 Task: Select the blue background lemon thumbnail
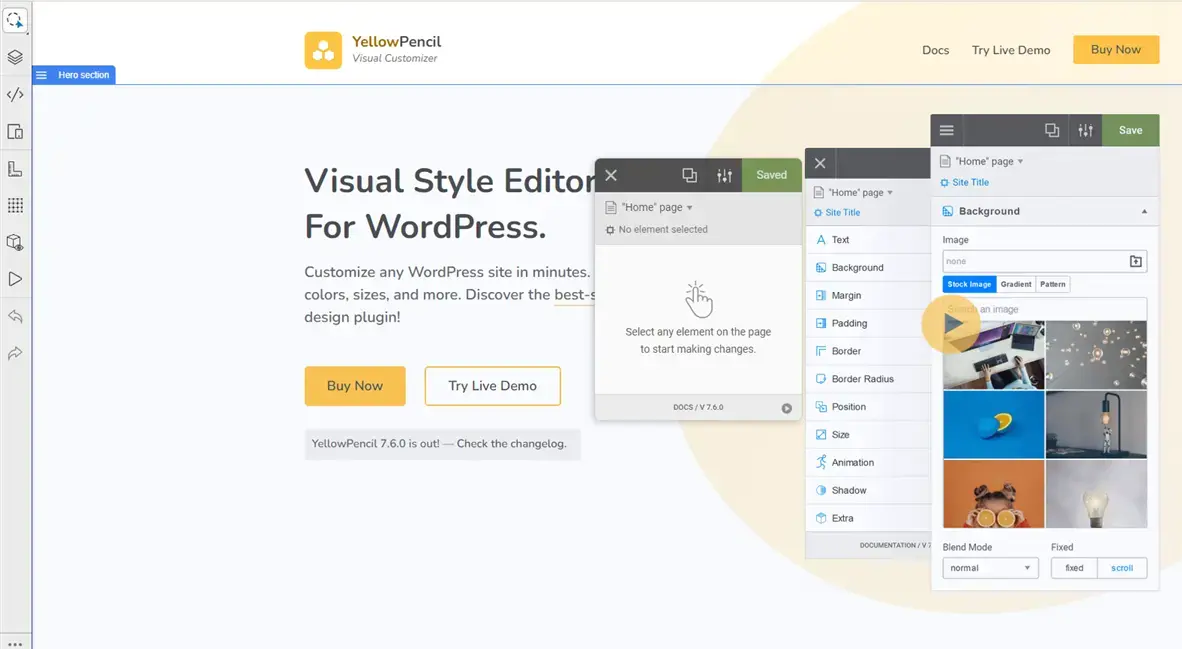click(x=994, y=424)
